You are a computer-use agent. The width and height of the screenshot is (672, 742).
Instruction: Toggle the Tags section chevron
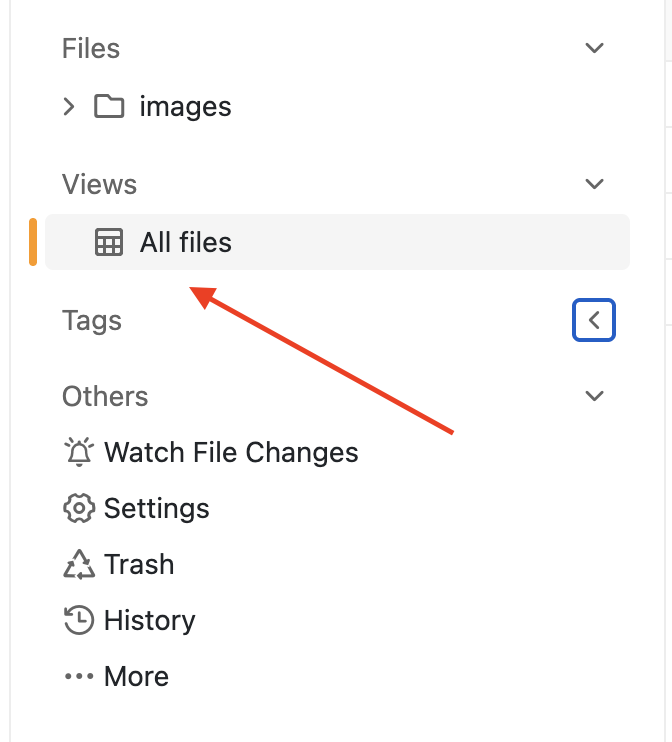pyautogui.click(x=594, y=320)
